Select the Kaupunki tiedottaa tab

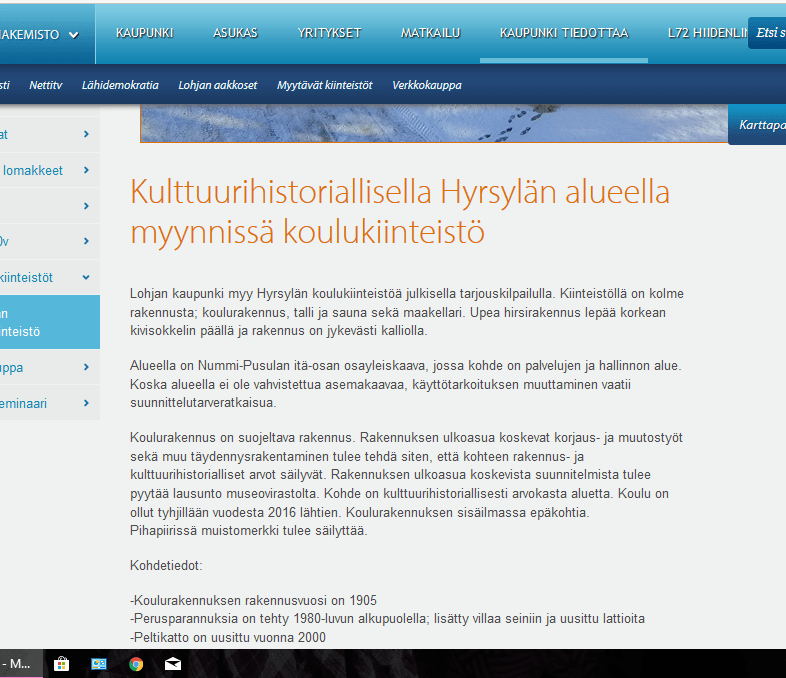[564, 33]
